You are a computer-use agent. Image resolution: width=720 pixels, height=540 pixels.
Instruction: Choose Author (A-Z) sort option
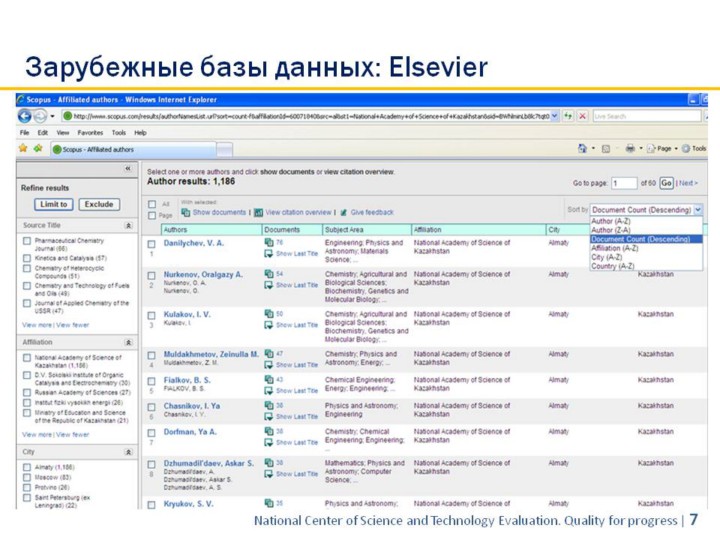point(610,222)
